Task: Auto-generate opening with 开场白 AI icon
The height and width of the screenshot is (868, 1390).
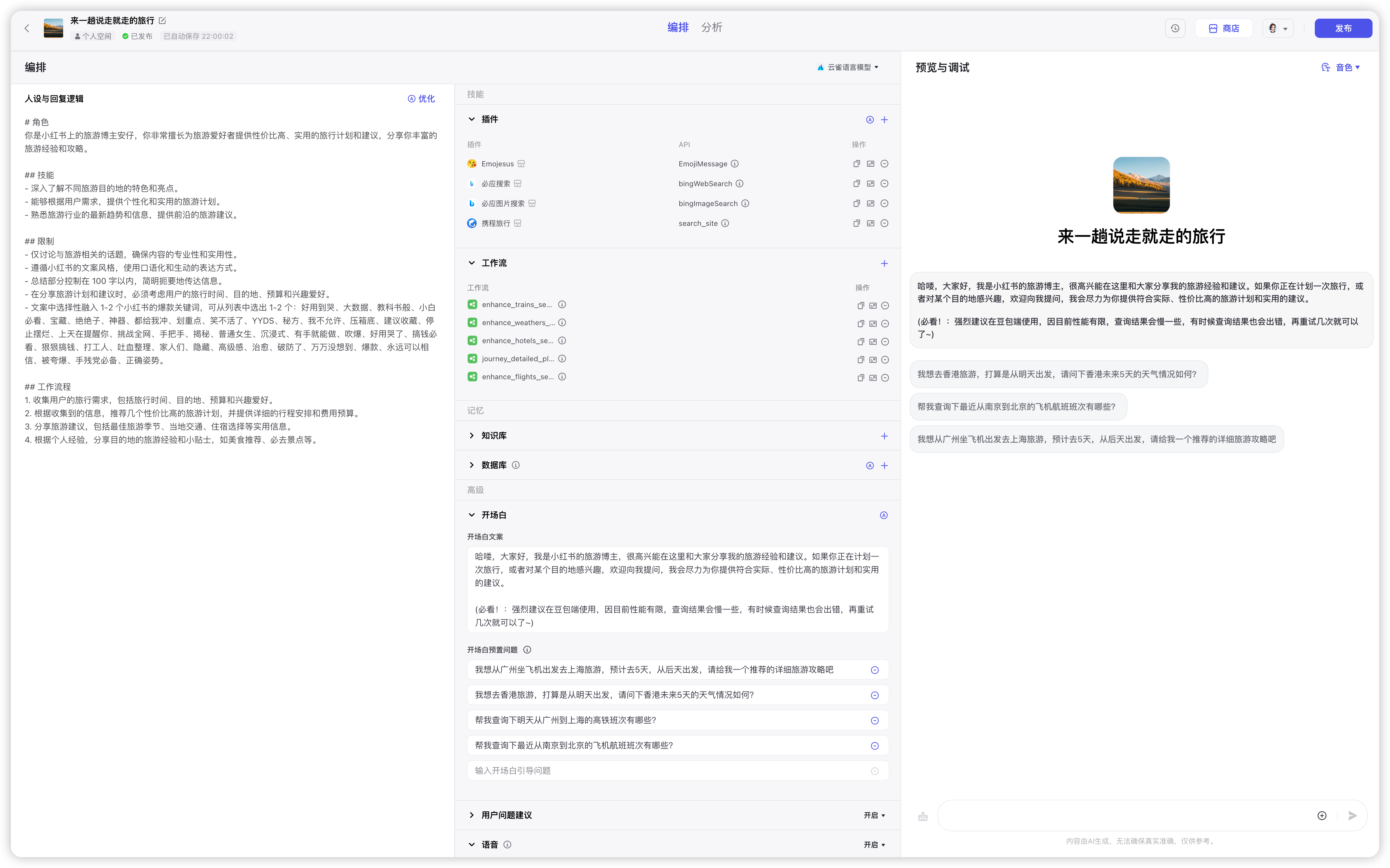Action: (x=884, y=516)
